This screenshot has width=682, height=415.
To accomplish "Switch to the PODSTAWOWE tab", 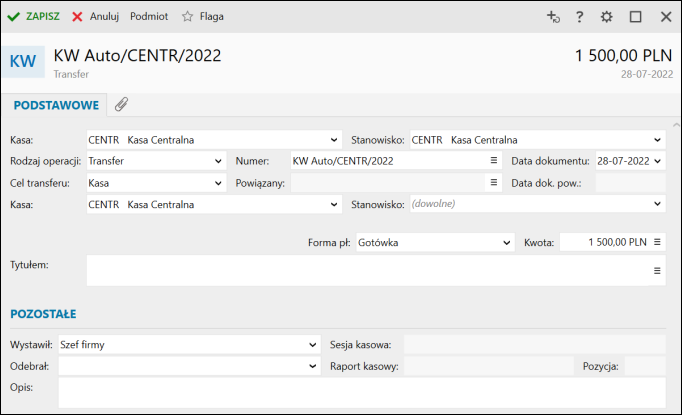I will click(54, 105).
